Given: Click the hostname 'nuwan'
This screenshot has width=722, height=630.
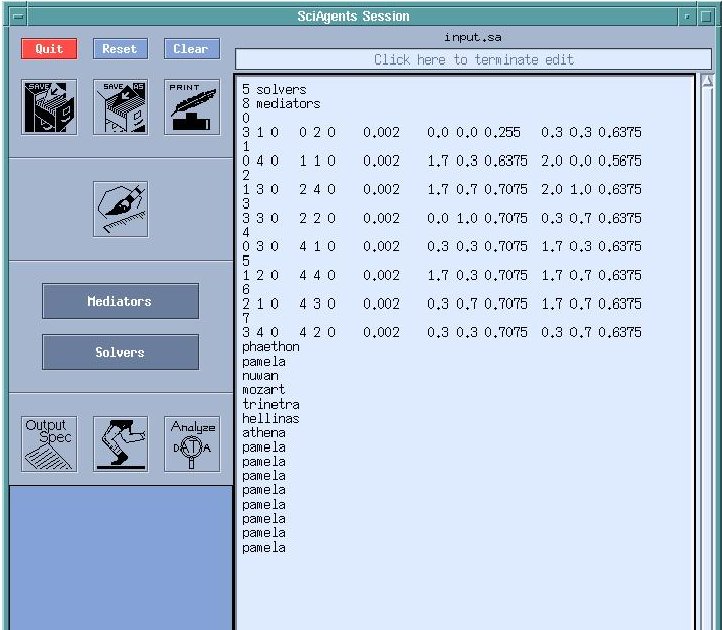Looking at the screenshot, I should (260, 376).
